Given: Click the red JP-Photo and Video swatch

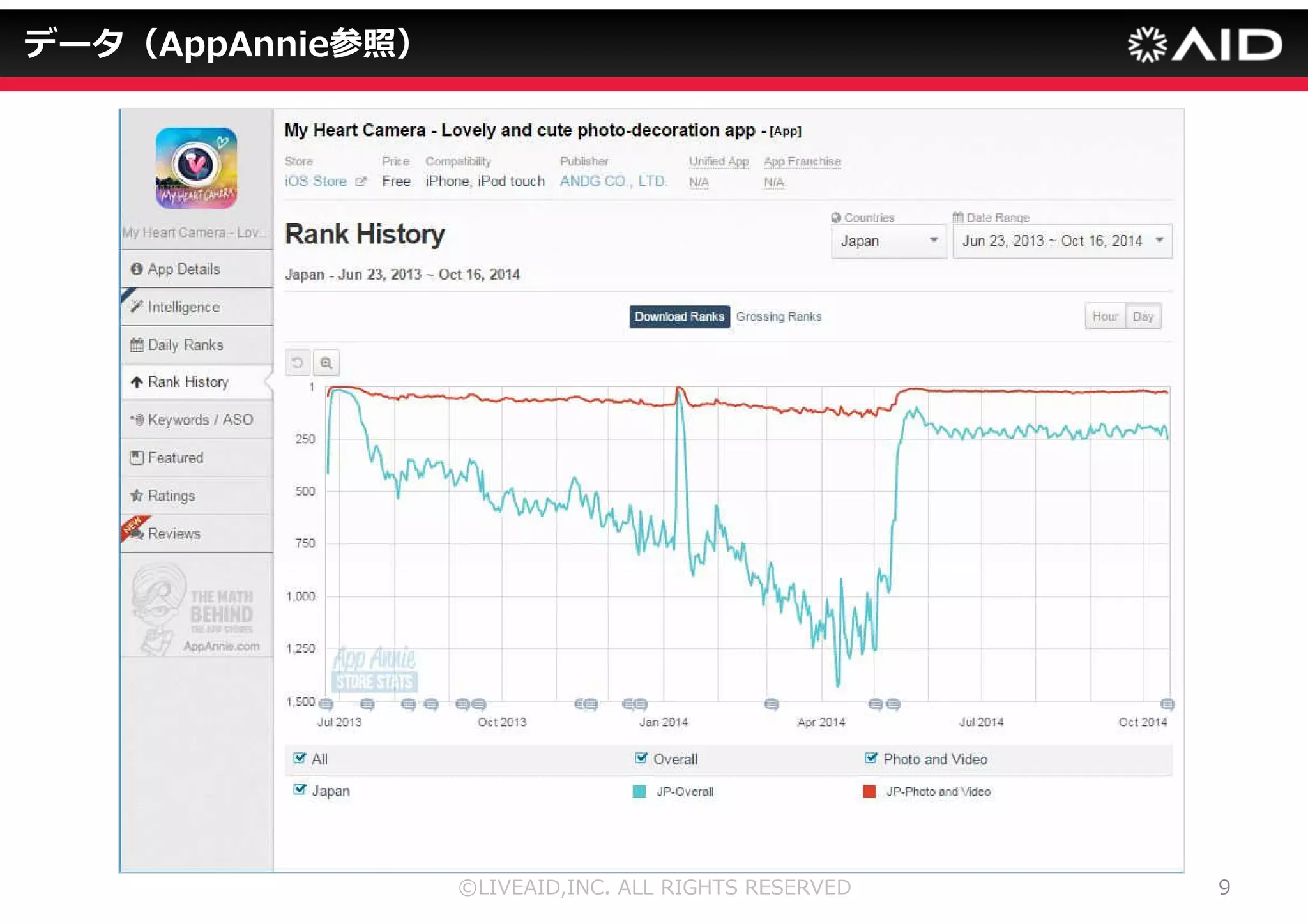Looking at the screenshot, I should tap(869, 791).
